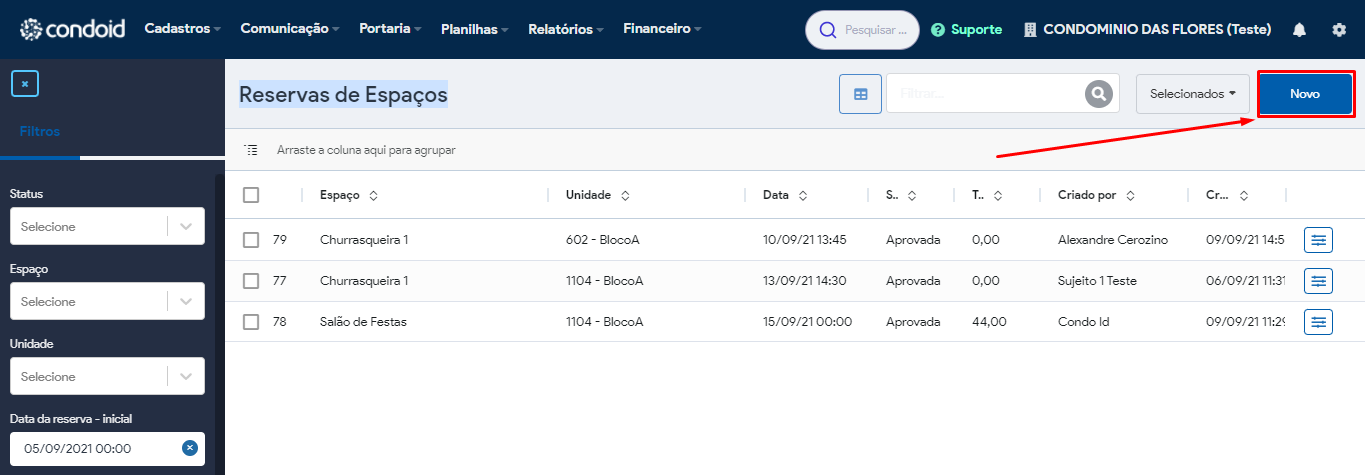This screenshot has height=475, width=1365.
Task: Sort by Data column arrows
Action: pos(803,196)
